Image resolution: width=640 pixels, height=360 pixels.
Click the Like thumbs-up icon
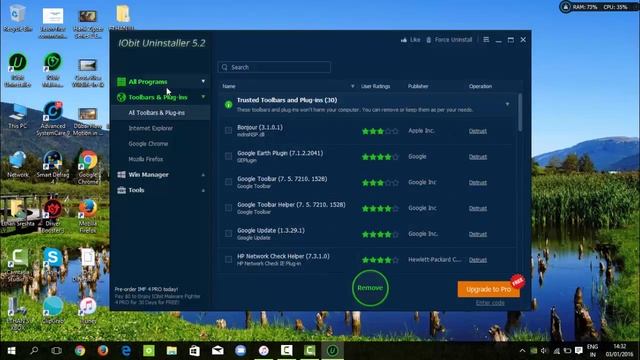tap(404, 40)
